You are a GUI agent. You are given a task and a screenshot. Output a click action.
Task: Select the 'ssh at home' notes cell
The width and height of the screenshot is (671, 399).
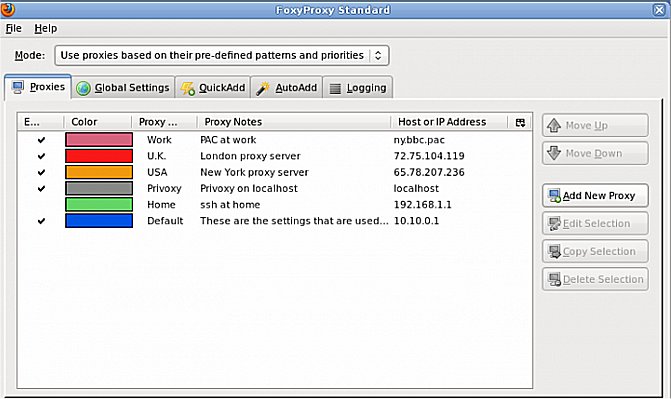click(x=230, y=205)
